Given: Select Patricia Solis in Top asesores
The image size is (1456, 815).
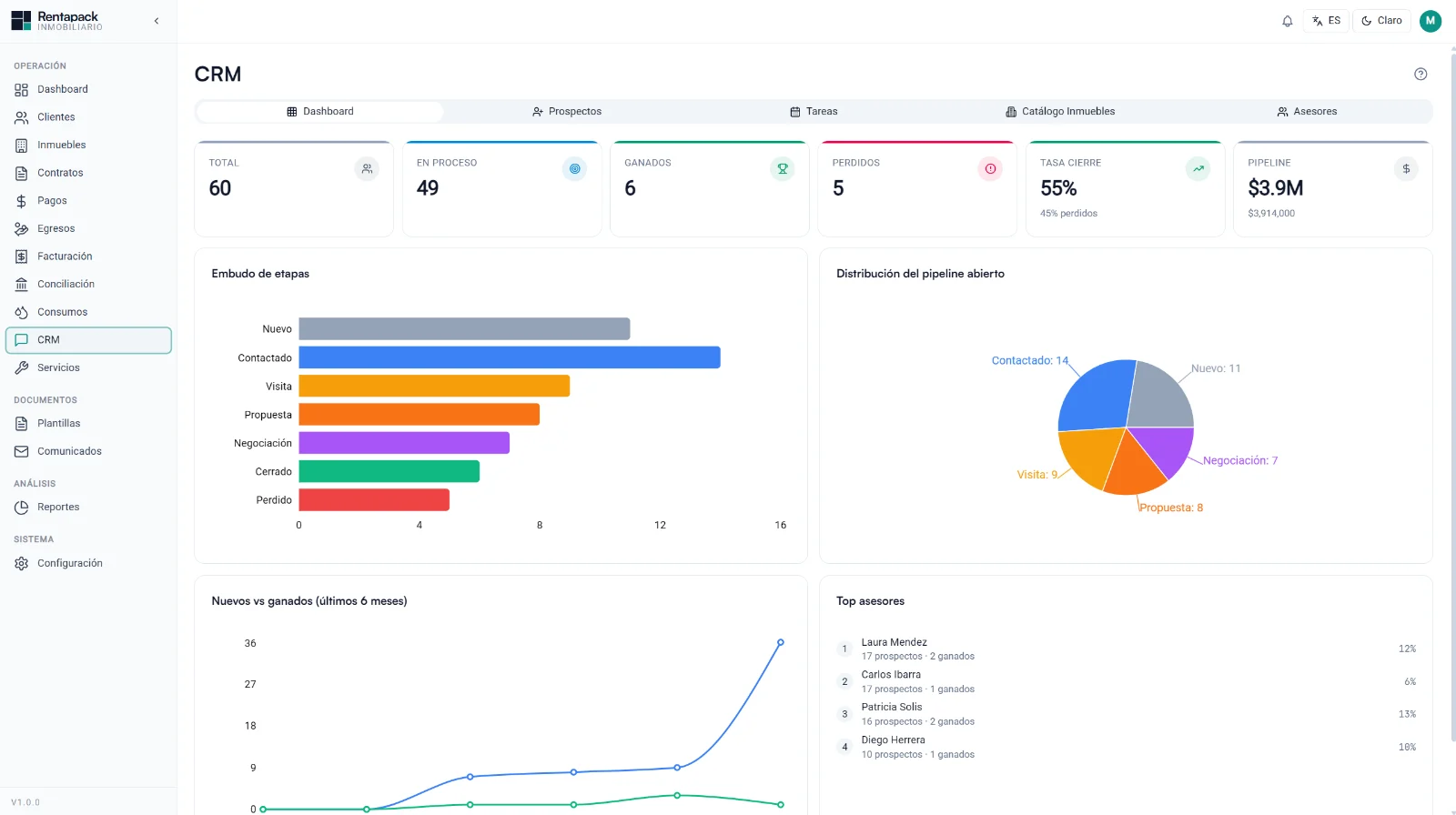Looking at the screenshot, I should tap(1126, 714).
